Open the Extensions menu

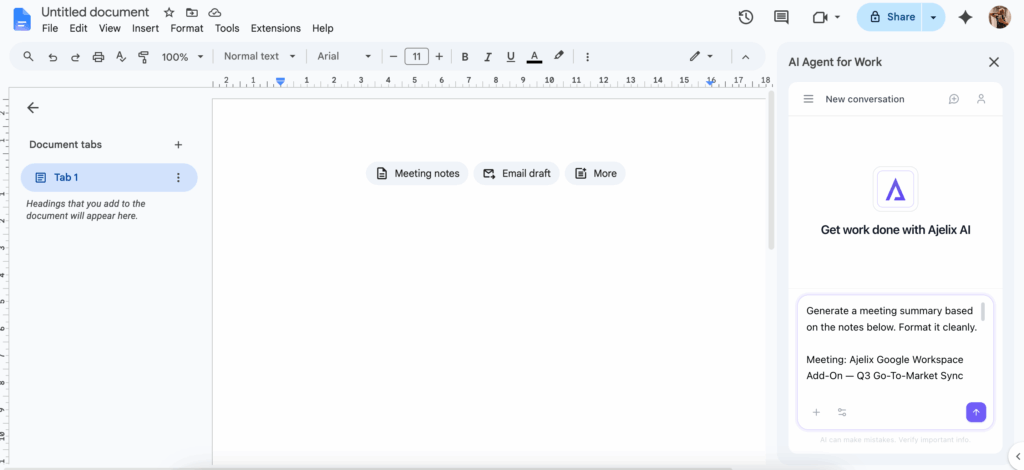coord(276,28)
